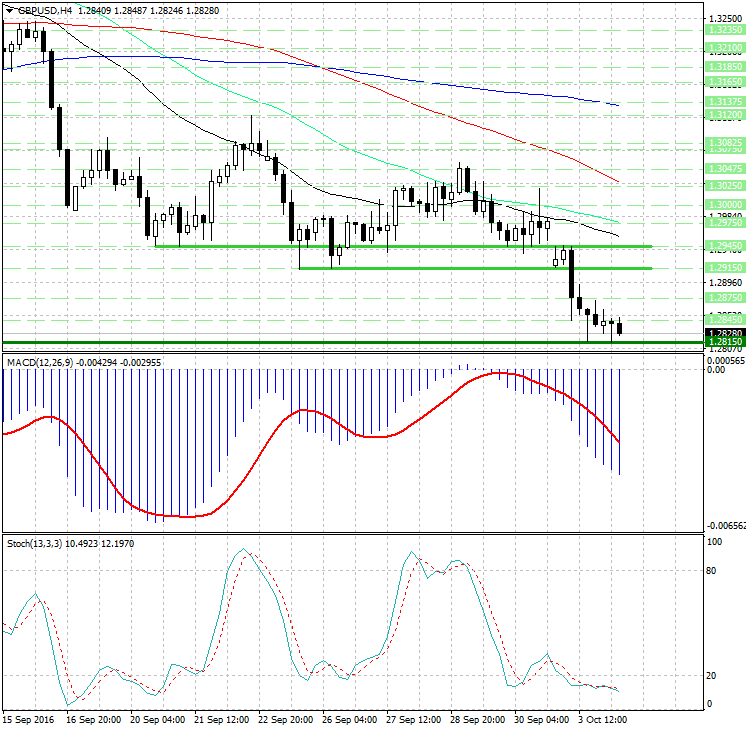This screenshot has height=731, width=746.
Task: Click the GBPUSD,H4 chart title text
Action: click(x=40, y=10)
